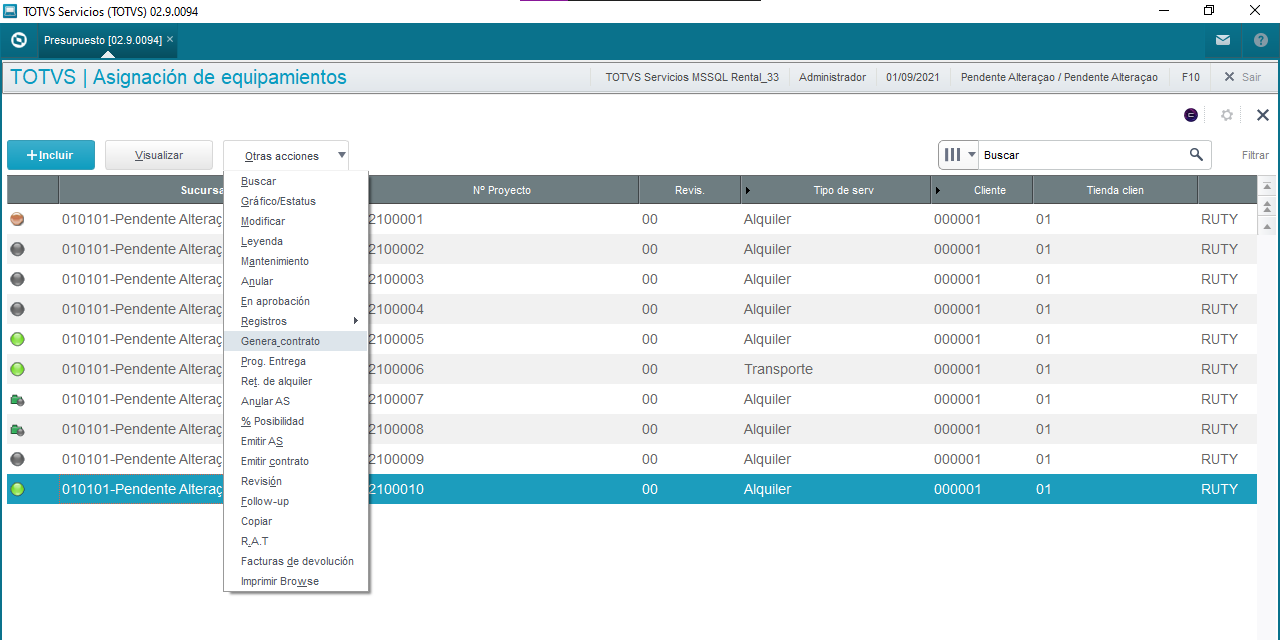The height and width of the screenshot is (640, 1280).
Task: Sort by Nº Proyecto column header
Action: tap(502, 190)
